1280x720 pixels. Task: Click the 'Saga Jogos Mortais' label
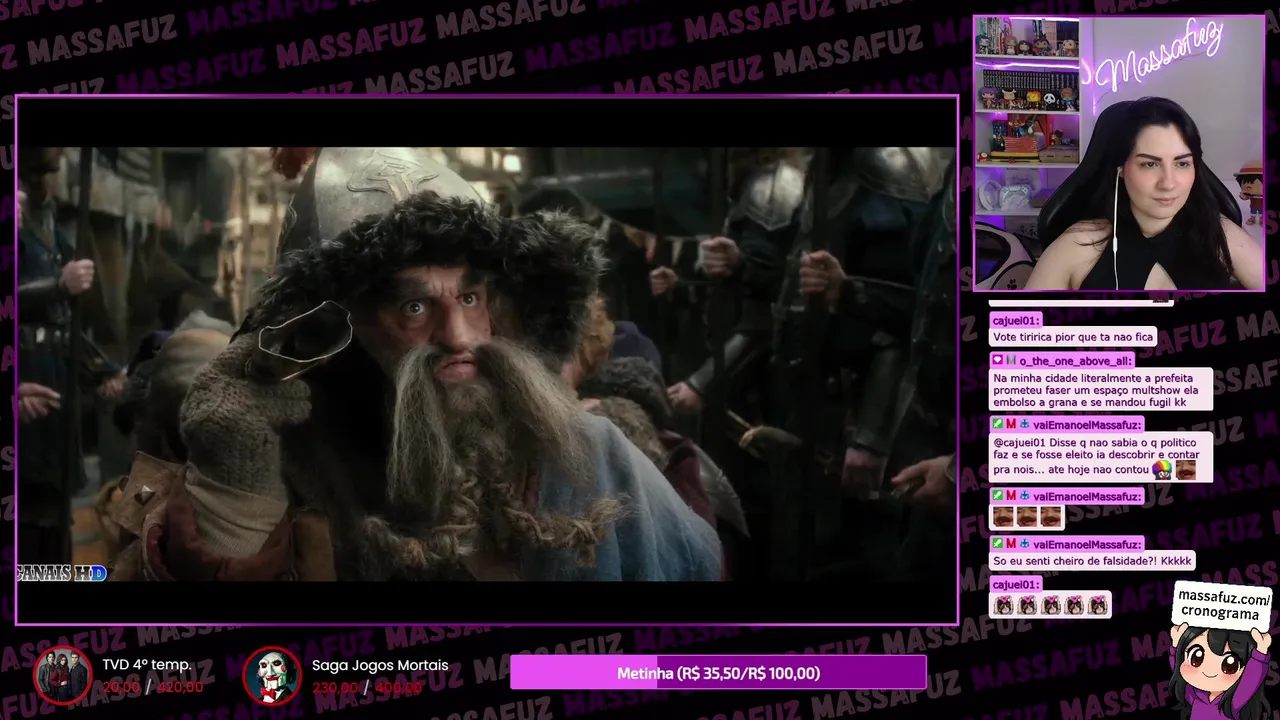coord(380,665)
